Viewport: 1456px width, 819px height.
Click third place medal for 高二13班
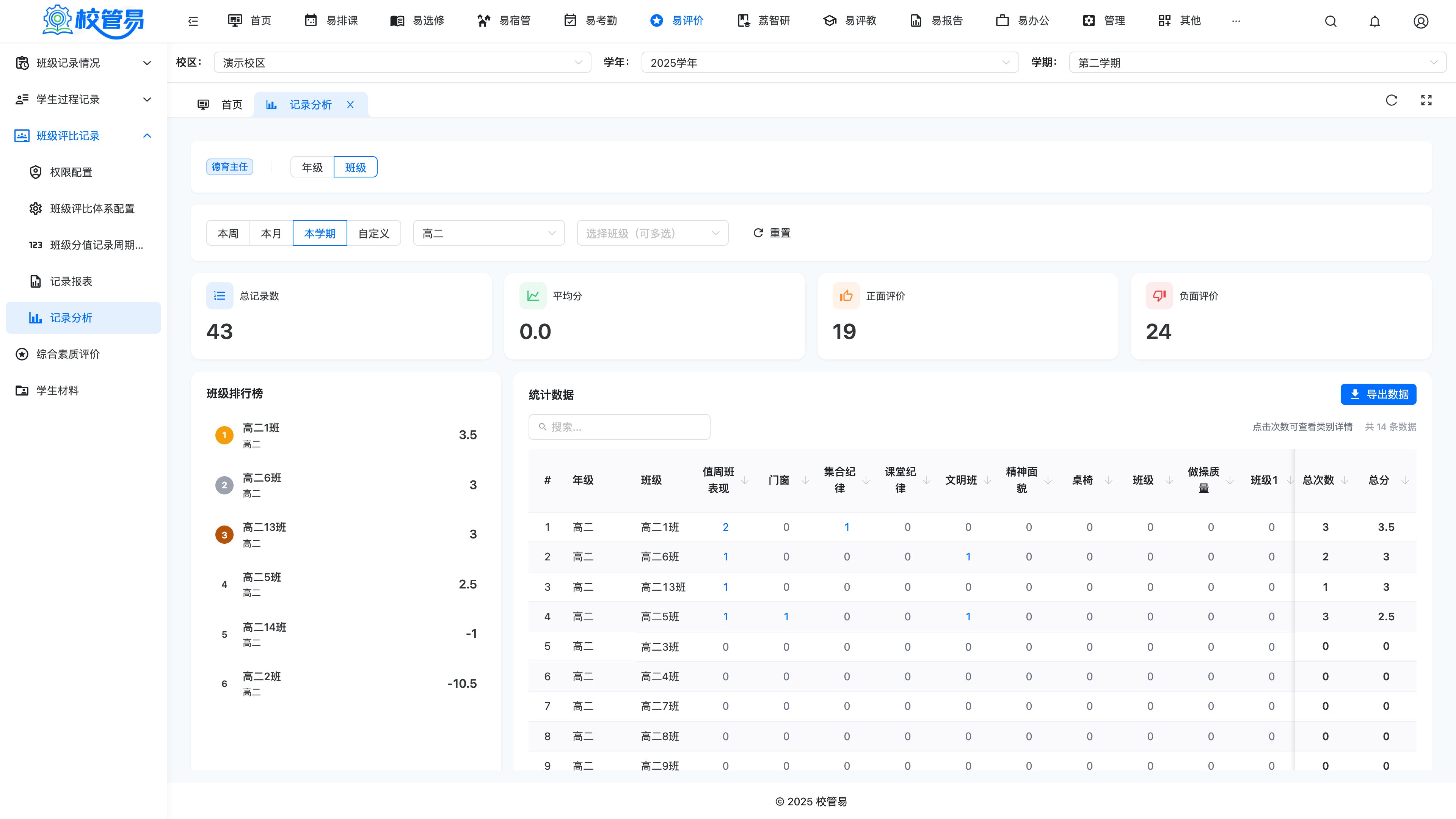point(224,535)
